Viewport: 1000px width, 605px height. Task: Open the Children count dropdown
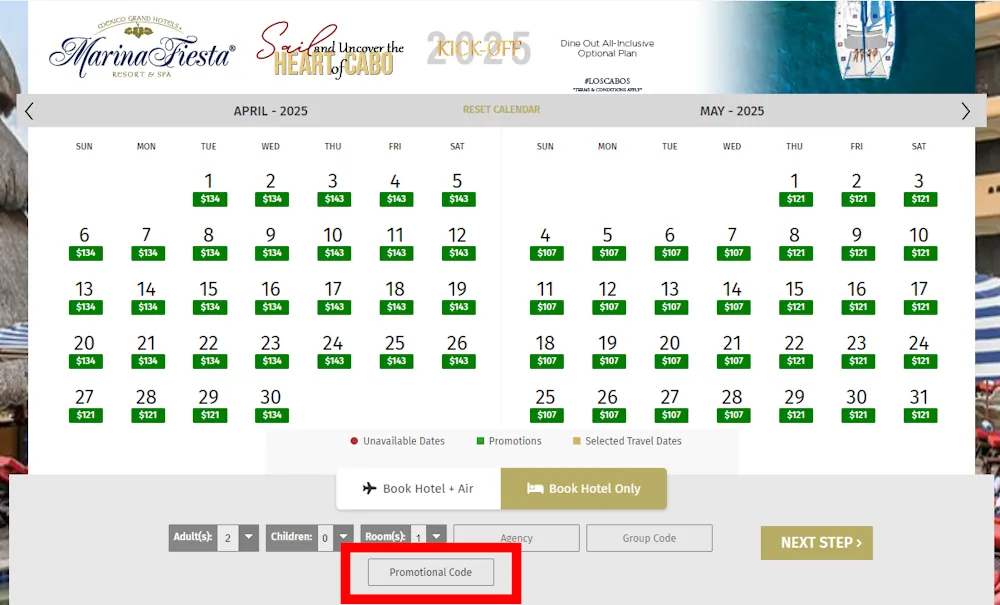pos(344,537)
